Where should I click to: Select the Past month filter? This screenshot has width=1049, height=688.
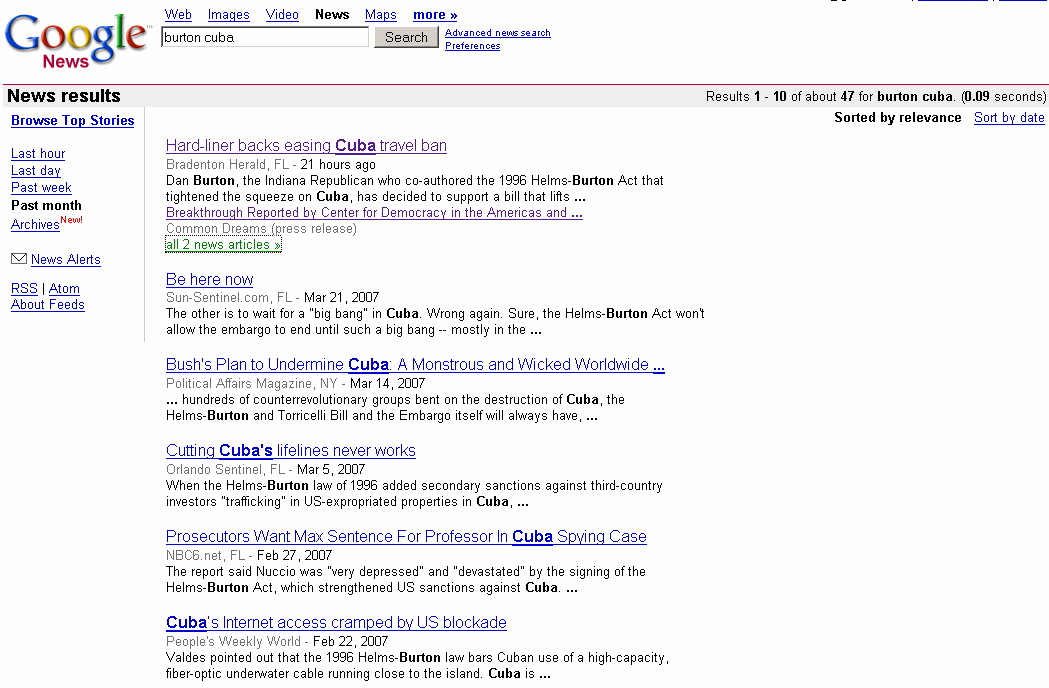pyautogui.click(x=46, y=205)
